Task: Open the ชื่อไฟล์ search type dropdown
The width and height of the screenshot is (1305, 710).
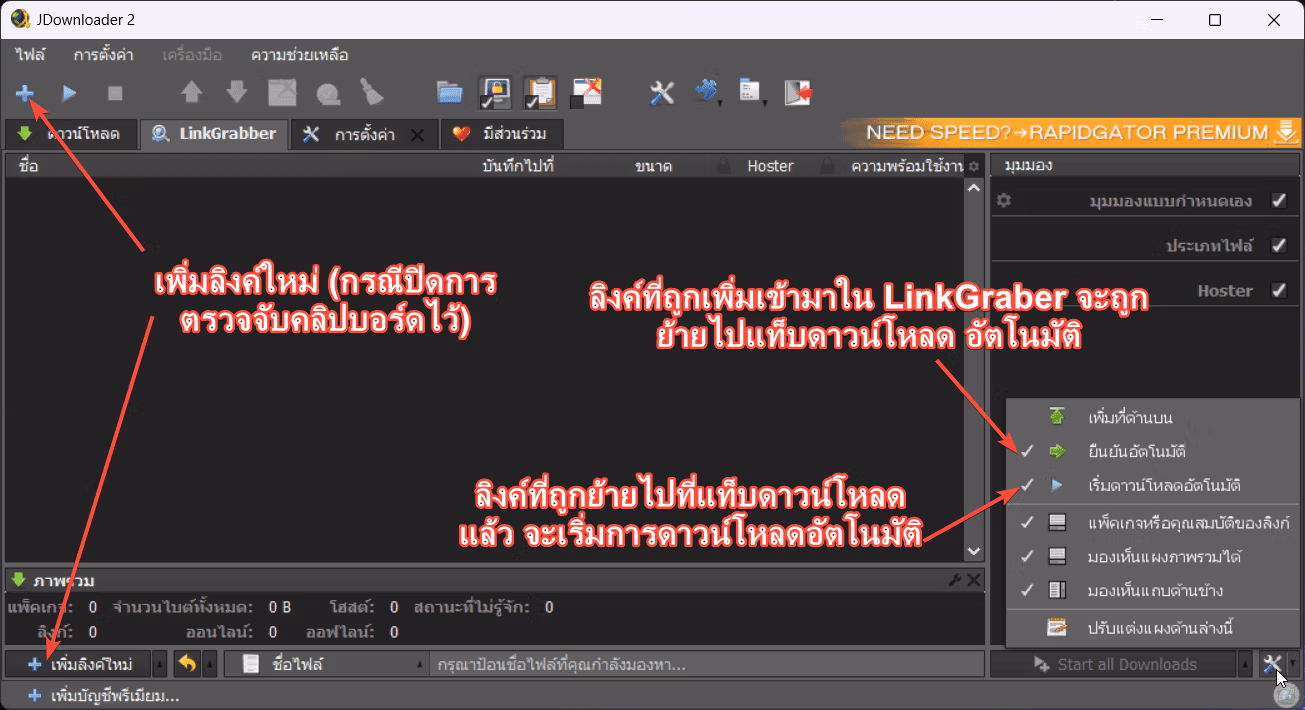Action: (x=327, y=664)
